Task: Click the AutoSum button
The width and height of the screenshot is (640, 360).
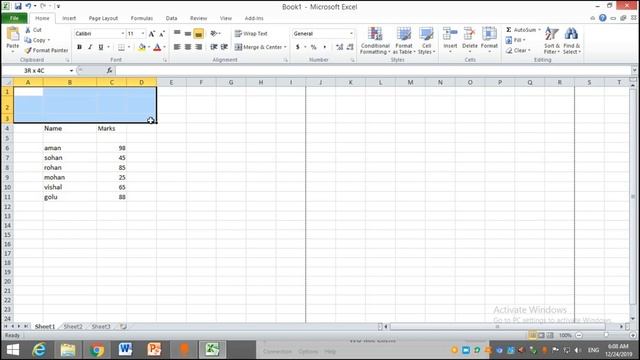Action: [x=521, y=30]
